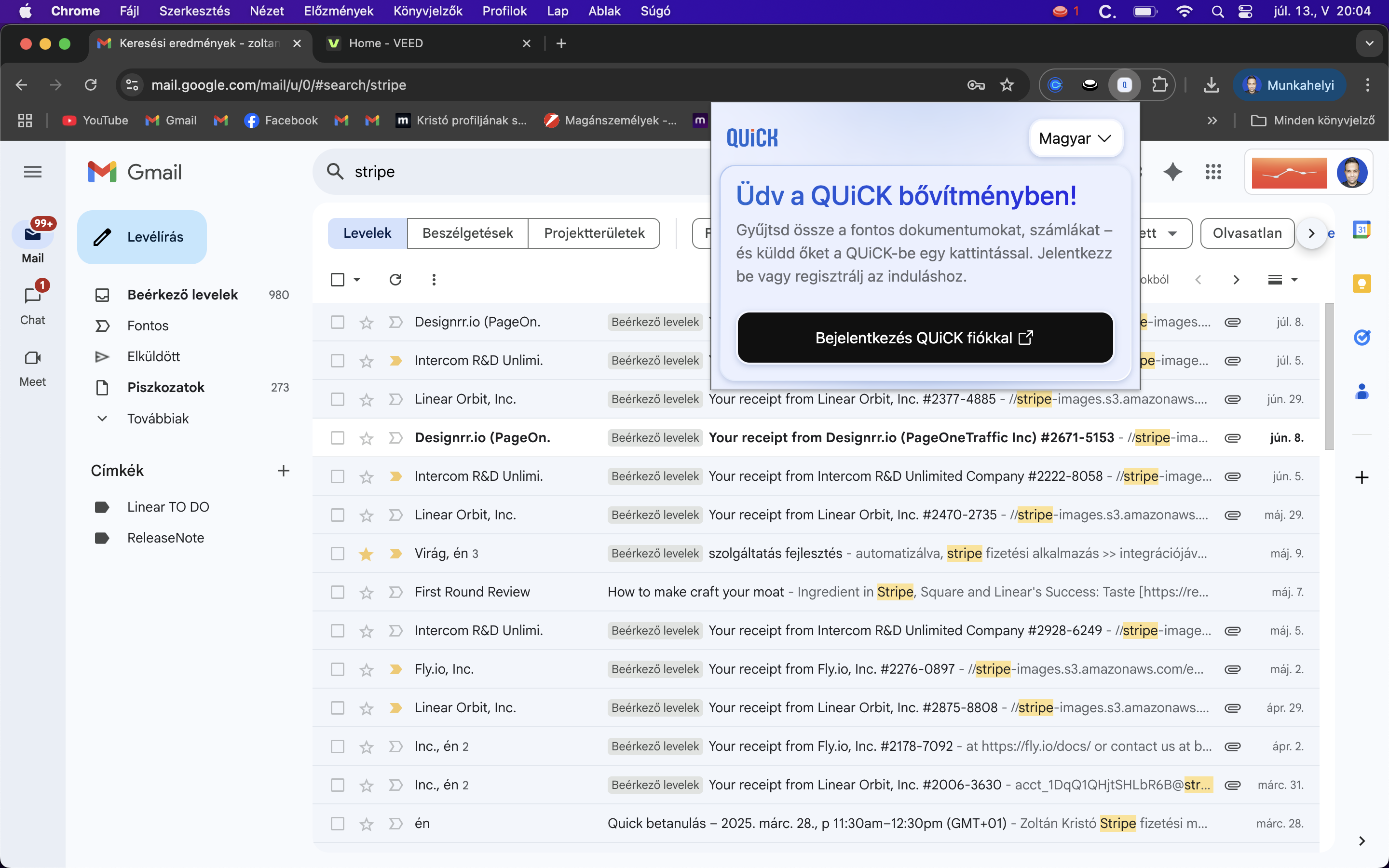Select checkbox for First Round Review email
The height and width of the screenshot is (868, 1389).
[x=338, y=592]
